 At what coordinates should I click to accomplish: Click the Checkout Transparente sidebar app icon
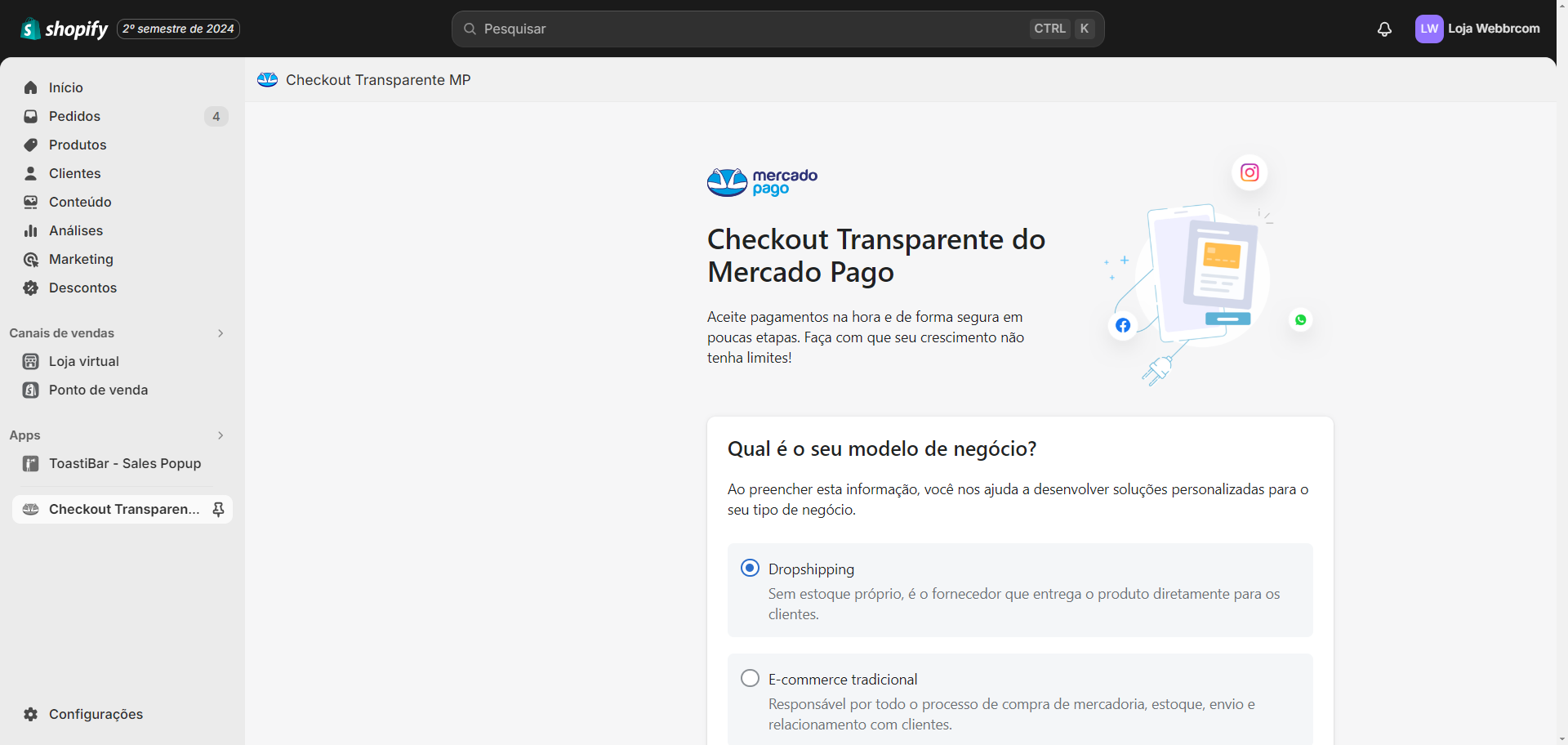point(31,509)
